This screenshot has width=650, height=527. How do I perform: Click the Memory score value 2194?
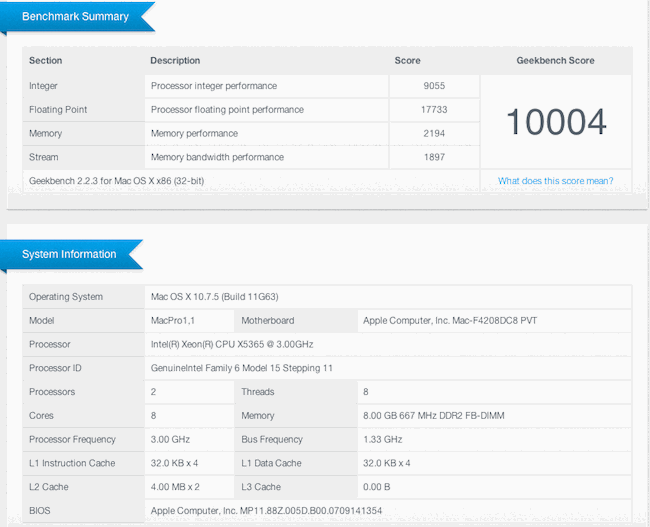tap(434, 134)
